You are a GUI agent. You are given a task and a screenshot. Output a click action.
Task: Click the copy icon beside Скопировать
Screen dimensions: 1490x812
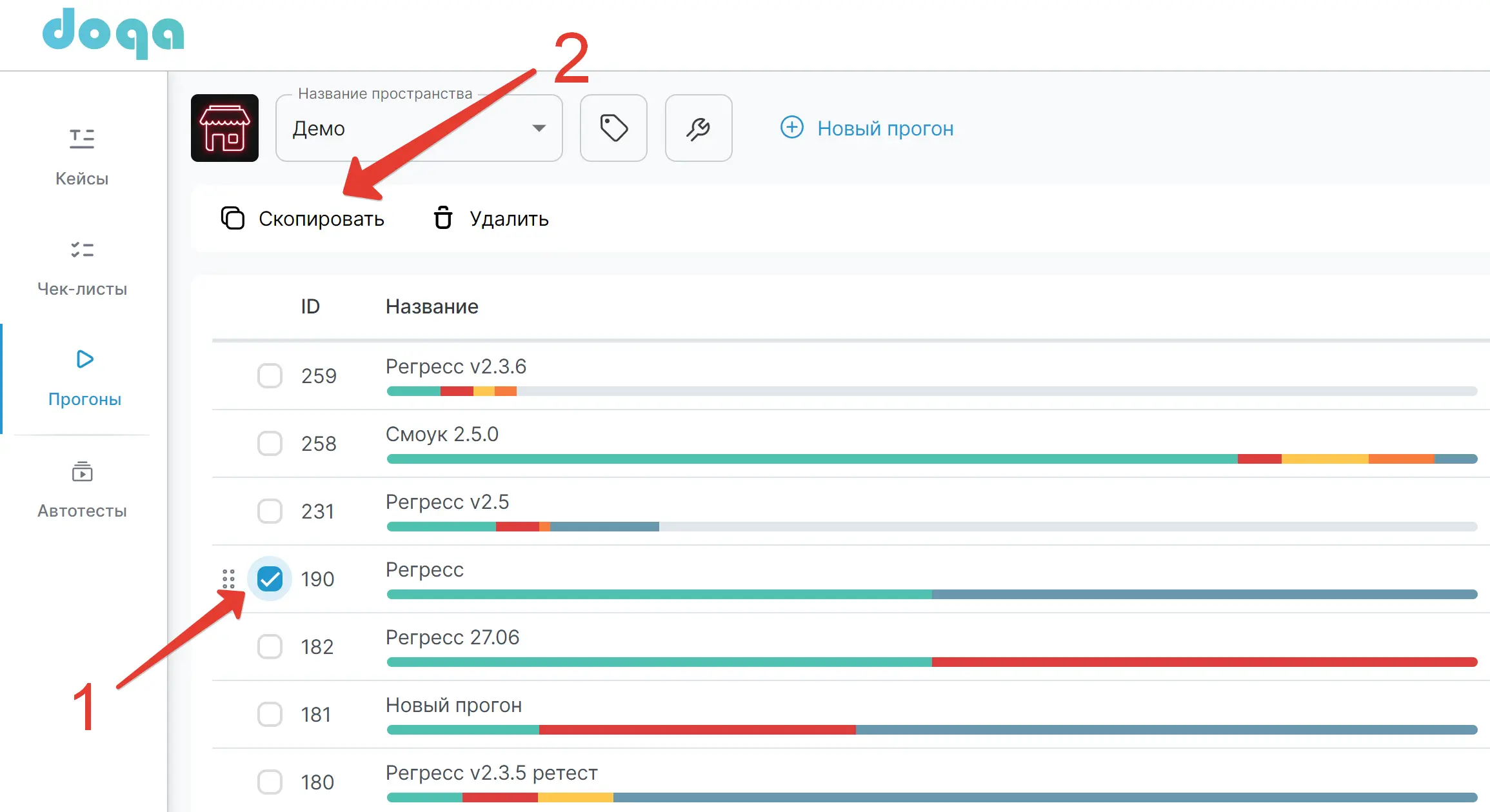(x=233, y=218)
